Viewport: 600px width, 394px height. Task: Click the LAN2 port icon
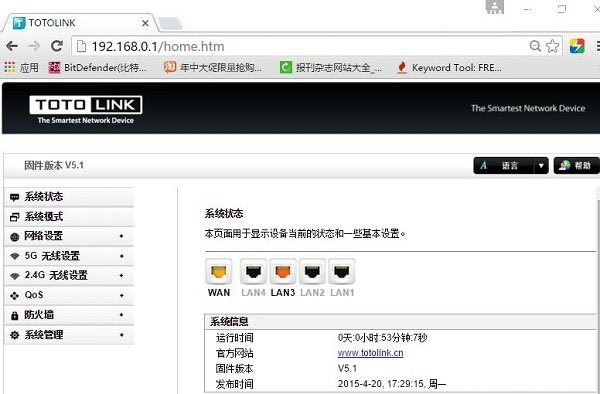(x=312, y=272)
